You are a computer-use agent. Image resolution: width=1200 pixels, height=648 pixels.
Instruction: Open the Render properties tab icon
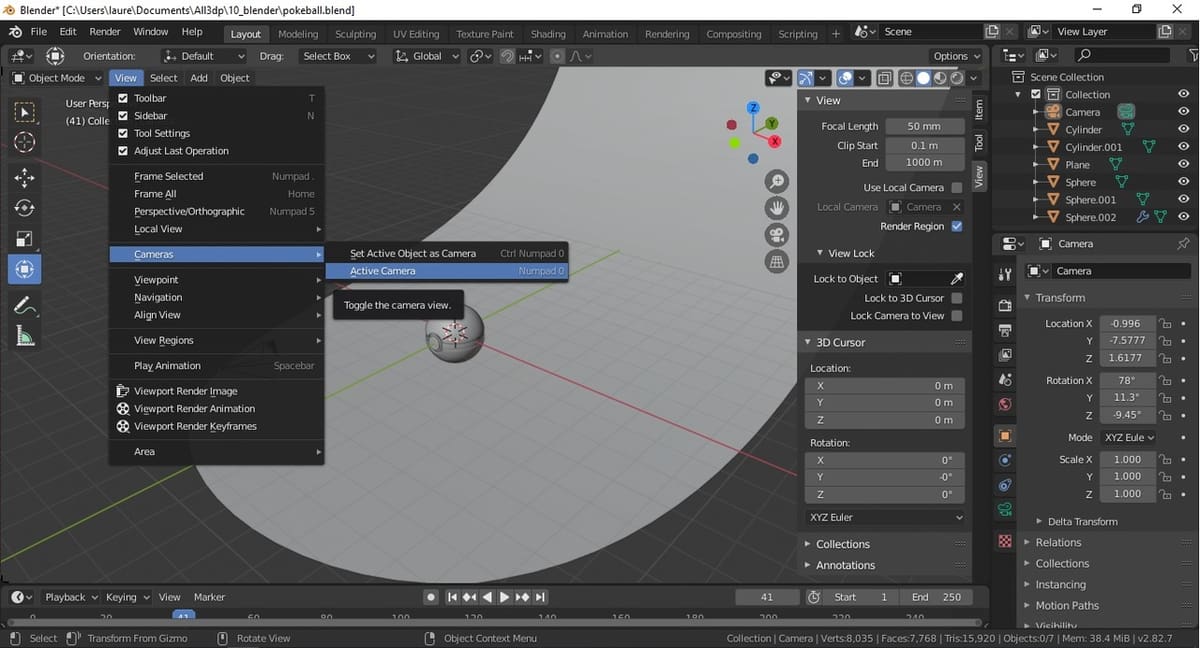tap(1005, 305)
